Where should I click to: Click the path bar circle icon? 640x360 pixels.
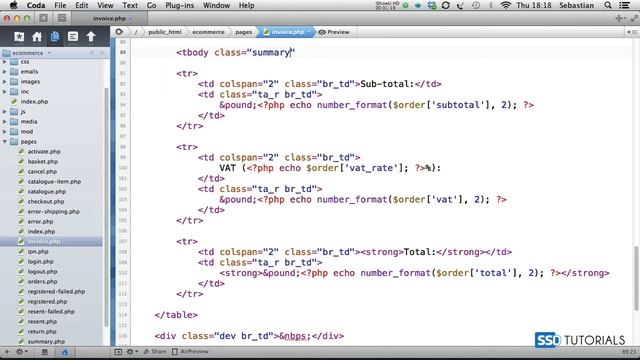pos(119,31)
